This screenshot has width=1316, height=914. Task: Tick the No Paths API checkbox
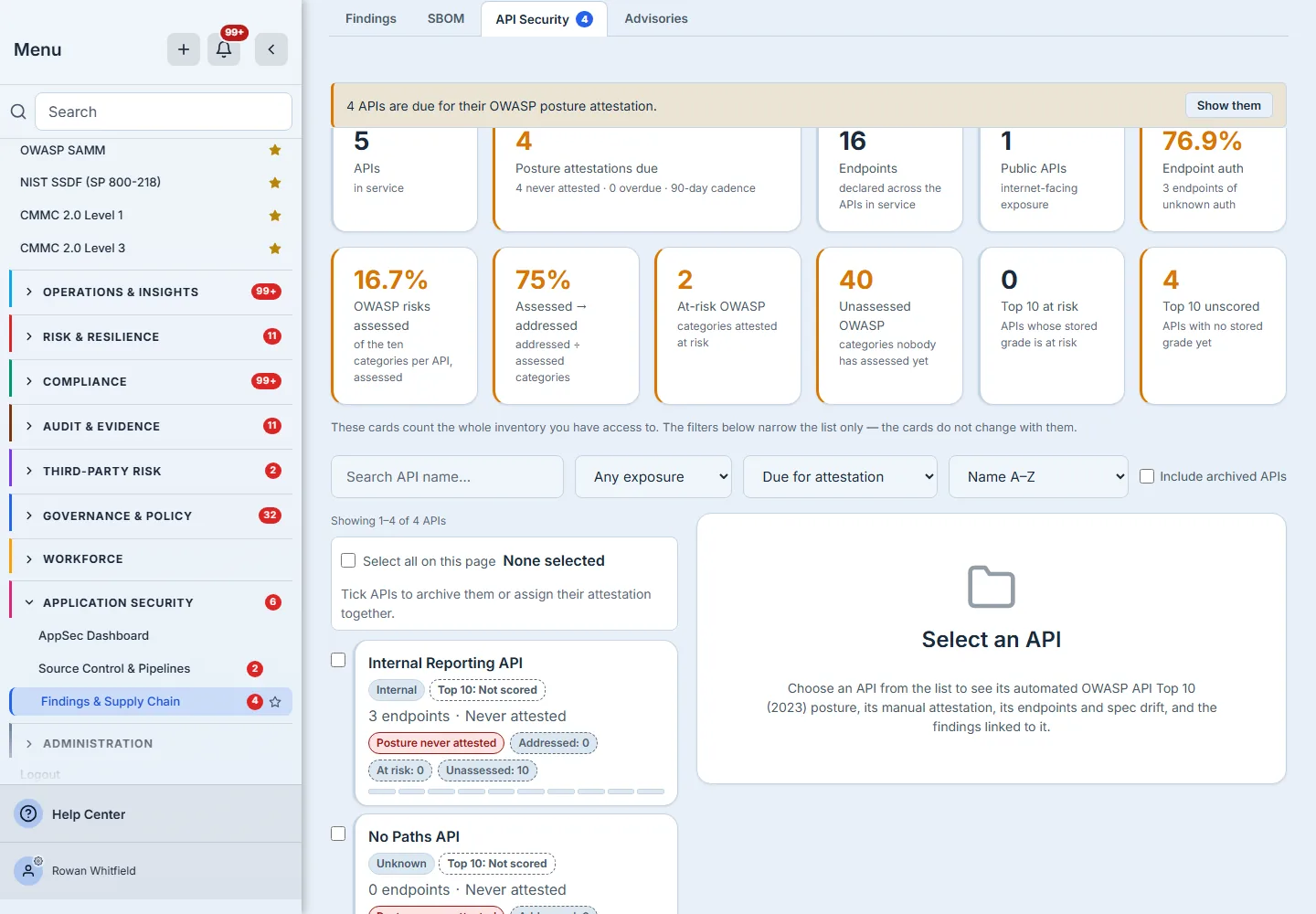click(x=338, y=834)
